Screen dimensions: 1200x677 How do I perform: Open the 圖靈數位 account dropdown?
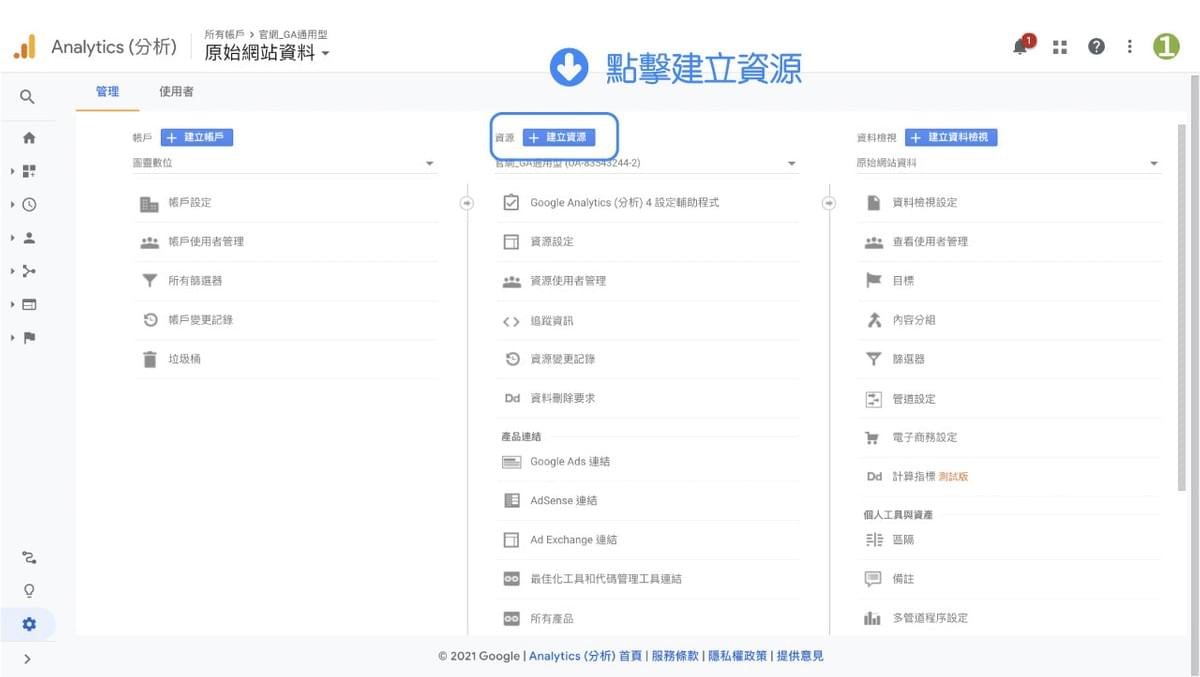(284, 163)
